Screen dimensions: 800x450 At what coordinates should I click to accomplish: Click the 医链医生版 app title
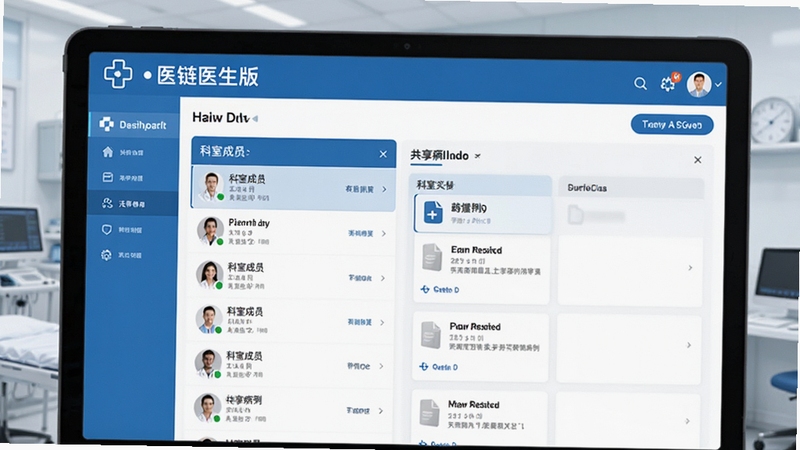pos(207,76)
